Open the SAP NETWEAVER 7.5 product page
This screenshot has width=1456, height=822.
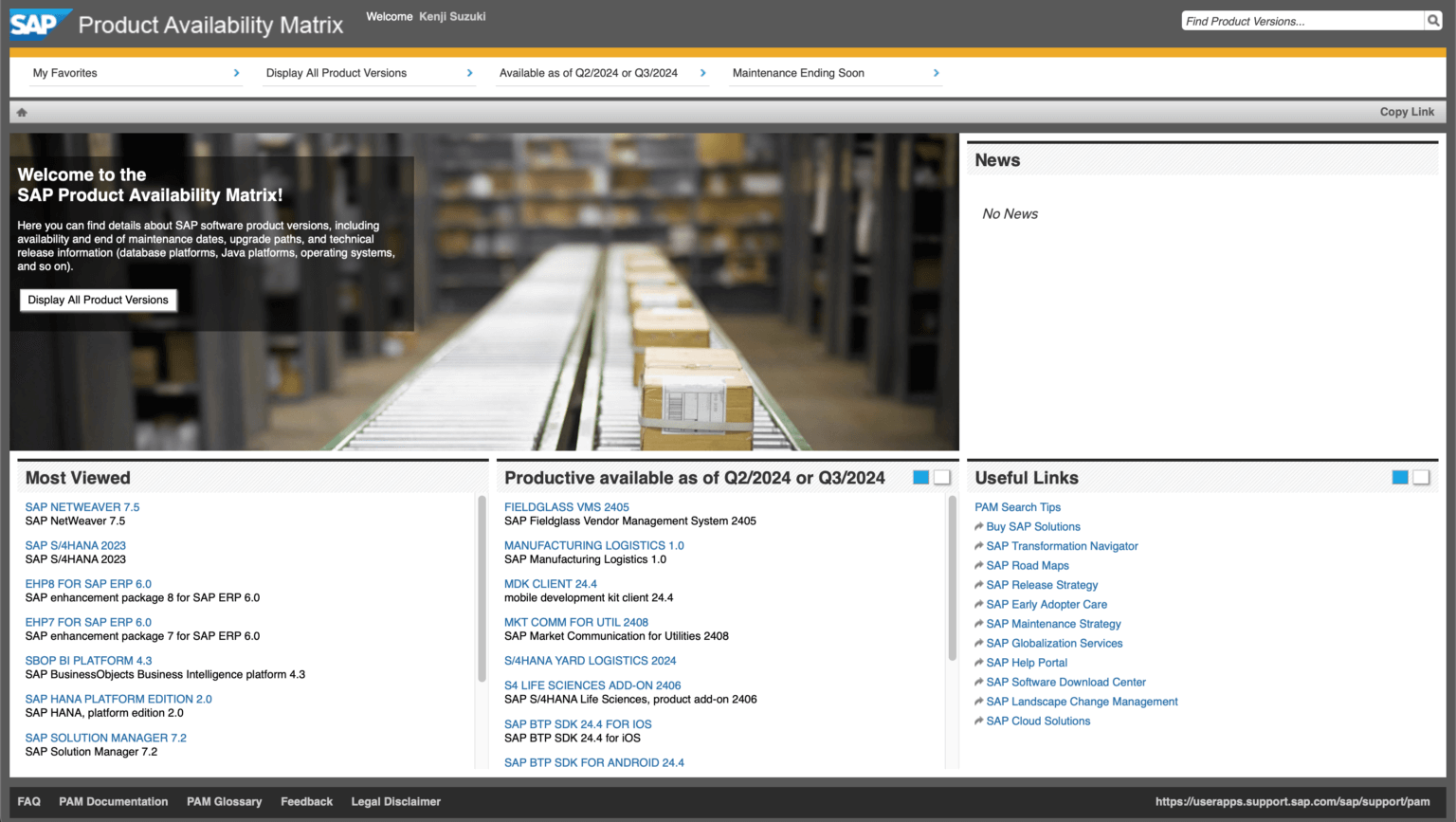[82, 506]
